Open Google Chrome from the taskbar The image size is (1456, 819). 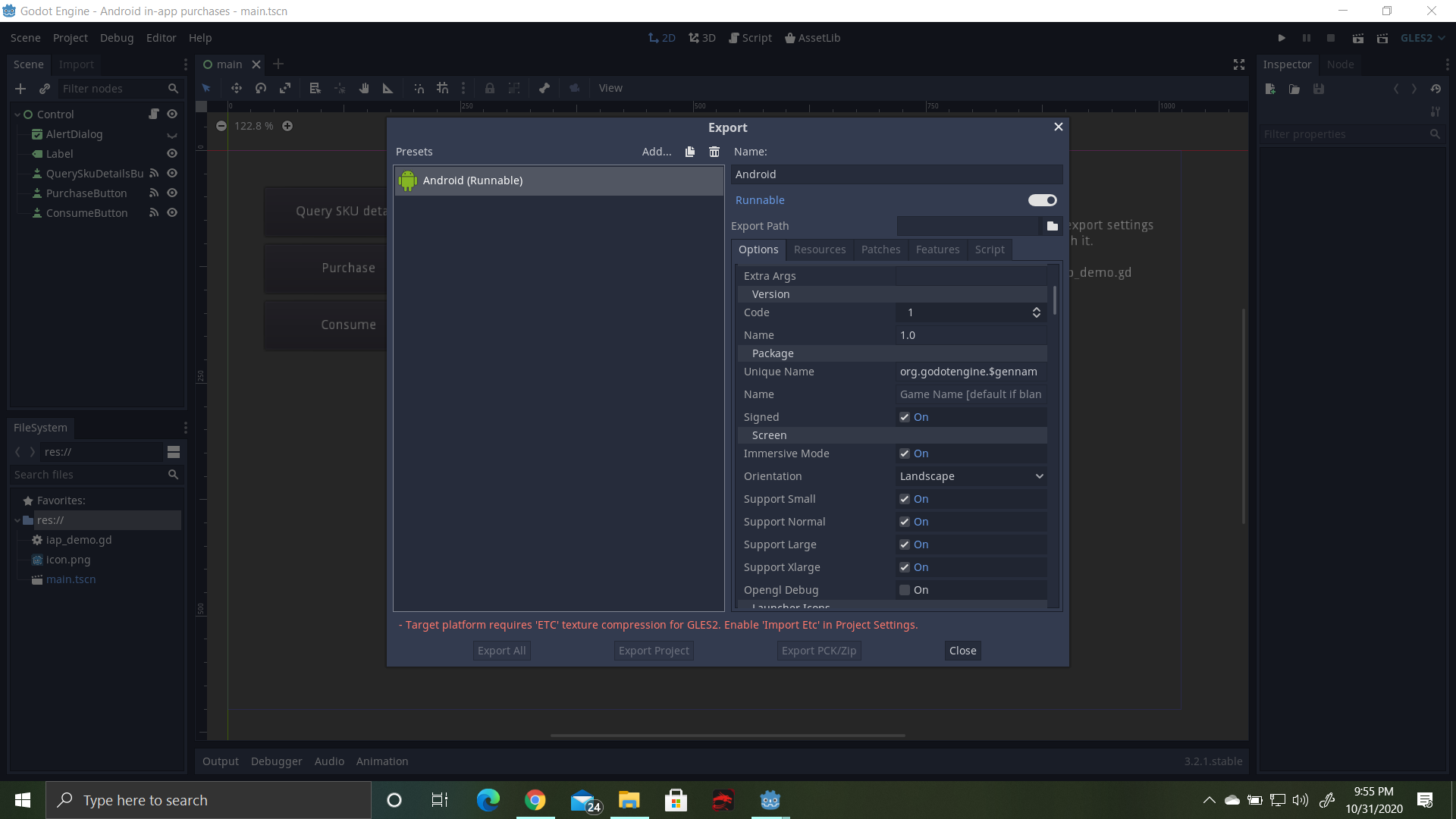tap(535, 800)
